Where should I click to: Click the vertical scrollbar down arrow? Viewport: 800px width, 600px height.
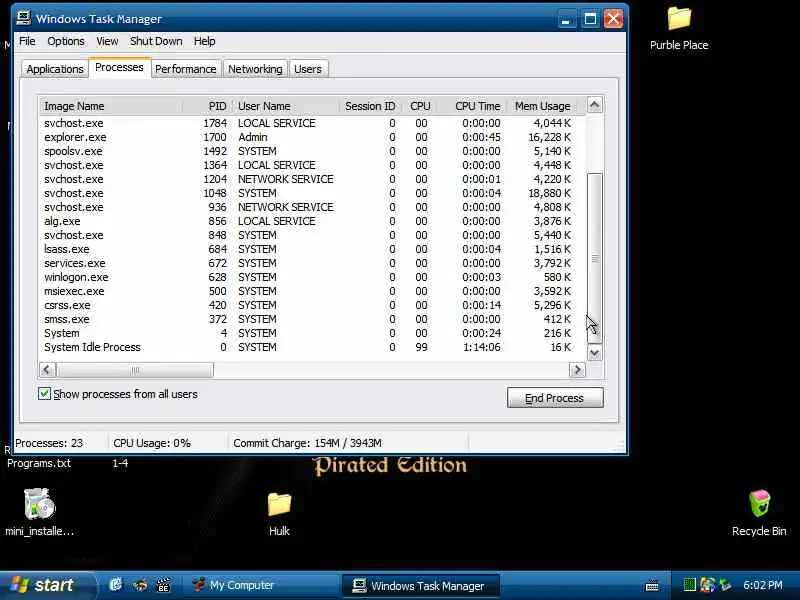pyautogui.click(x=594, y=353)
